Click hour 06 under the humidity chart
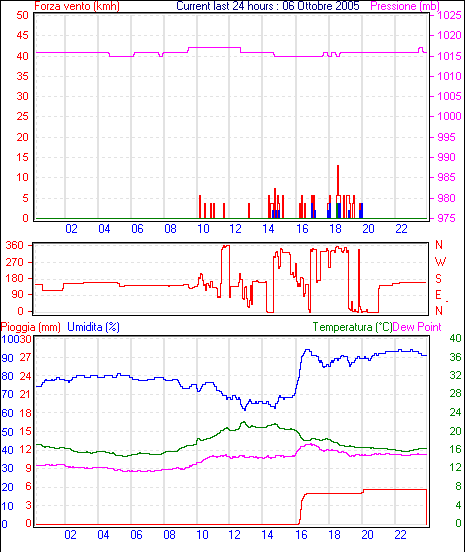This screenshot has width=466, height=552. [136, 535]
